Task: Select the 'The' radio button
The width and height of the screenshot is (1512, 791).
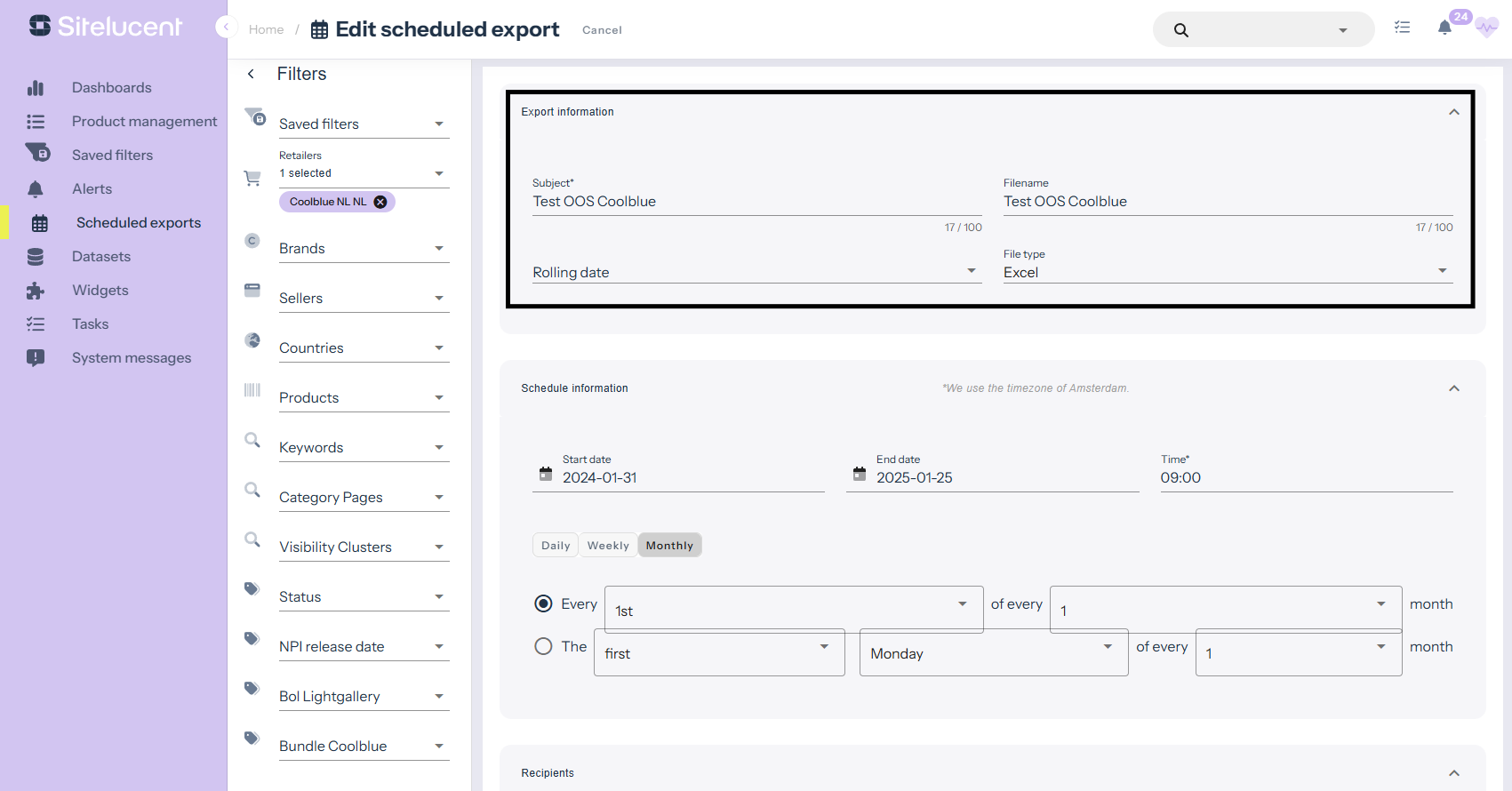Action: pyautogui.click(x=543, y=647)
